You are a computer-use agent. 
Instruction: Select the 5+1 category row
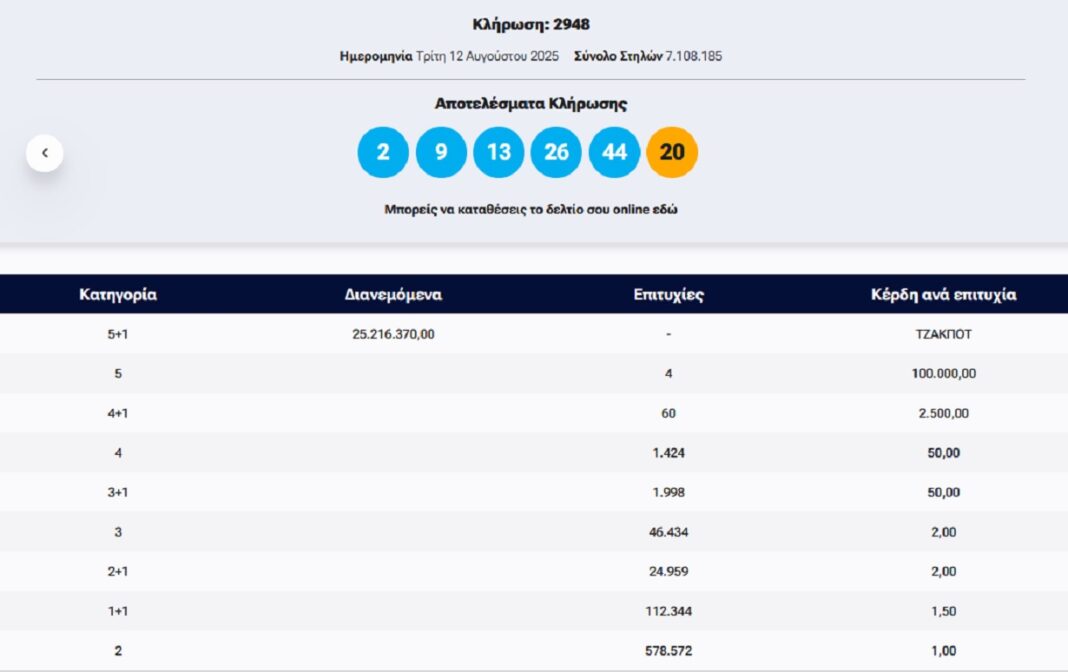(118, 334)
